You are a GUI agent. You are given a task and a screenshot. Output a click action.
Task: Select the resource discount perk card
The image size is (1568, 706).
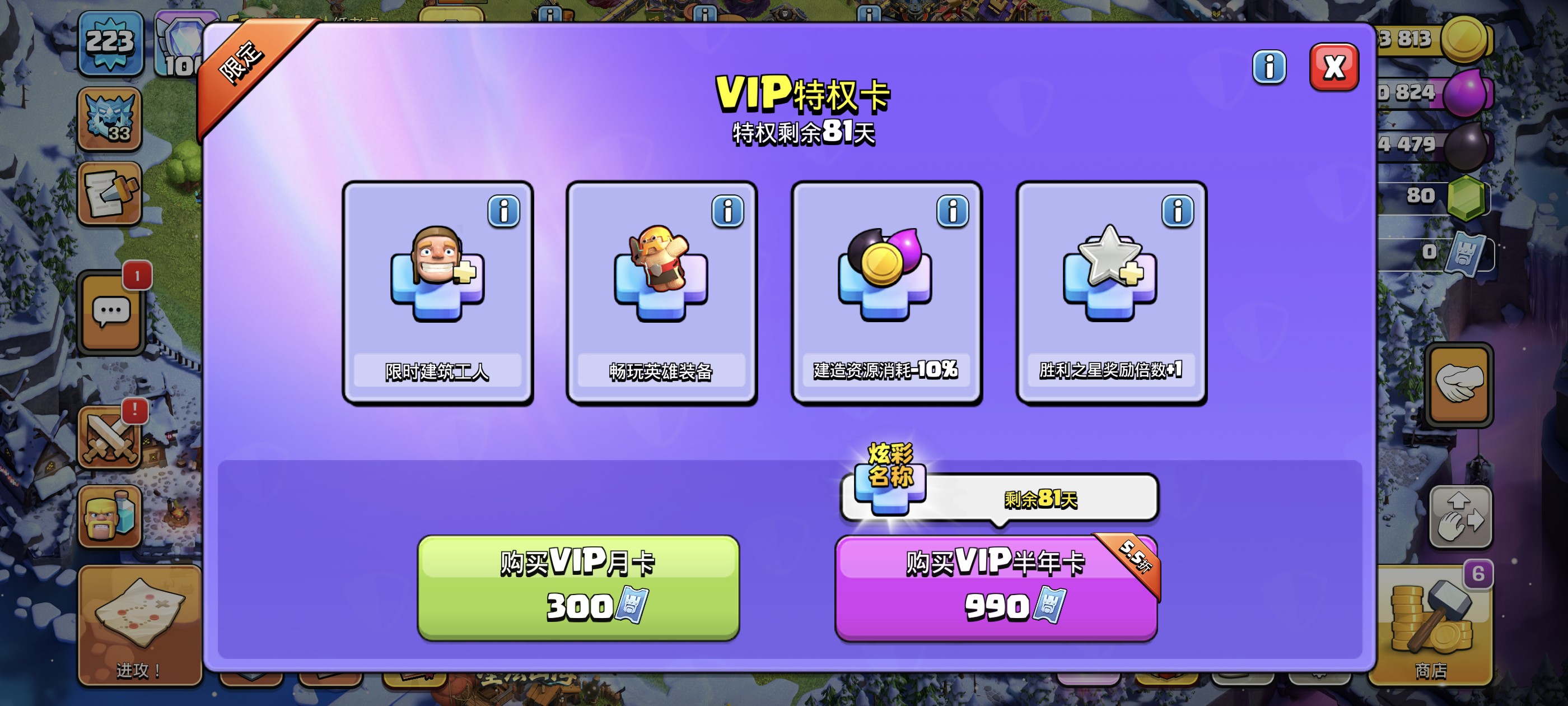tap(886, 292)
